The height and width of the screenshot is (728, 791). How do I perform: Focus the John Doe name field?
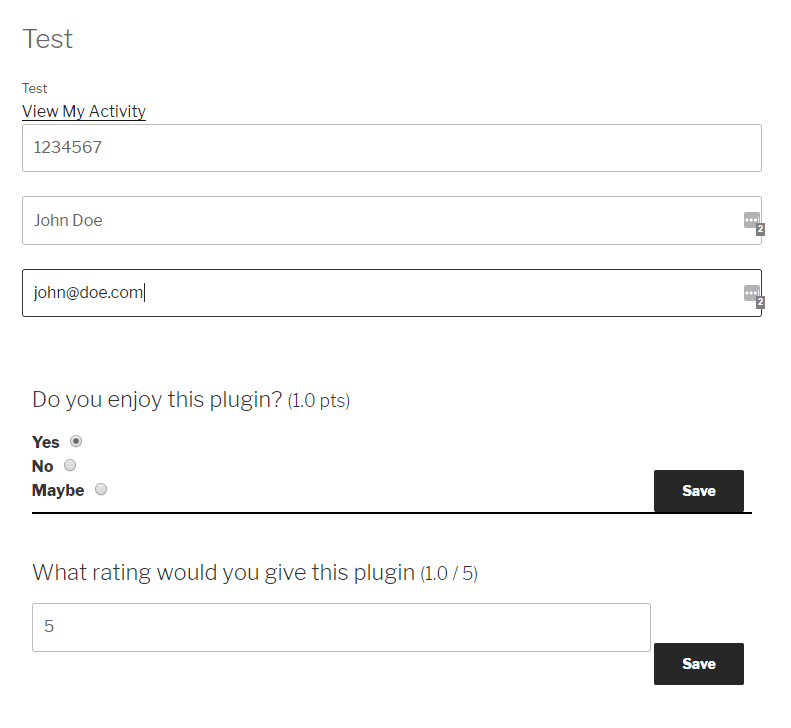pyautogui.click(x=391, y=220)
